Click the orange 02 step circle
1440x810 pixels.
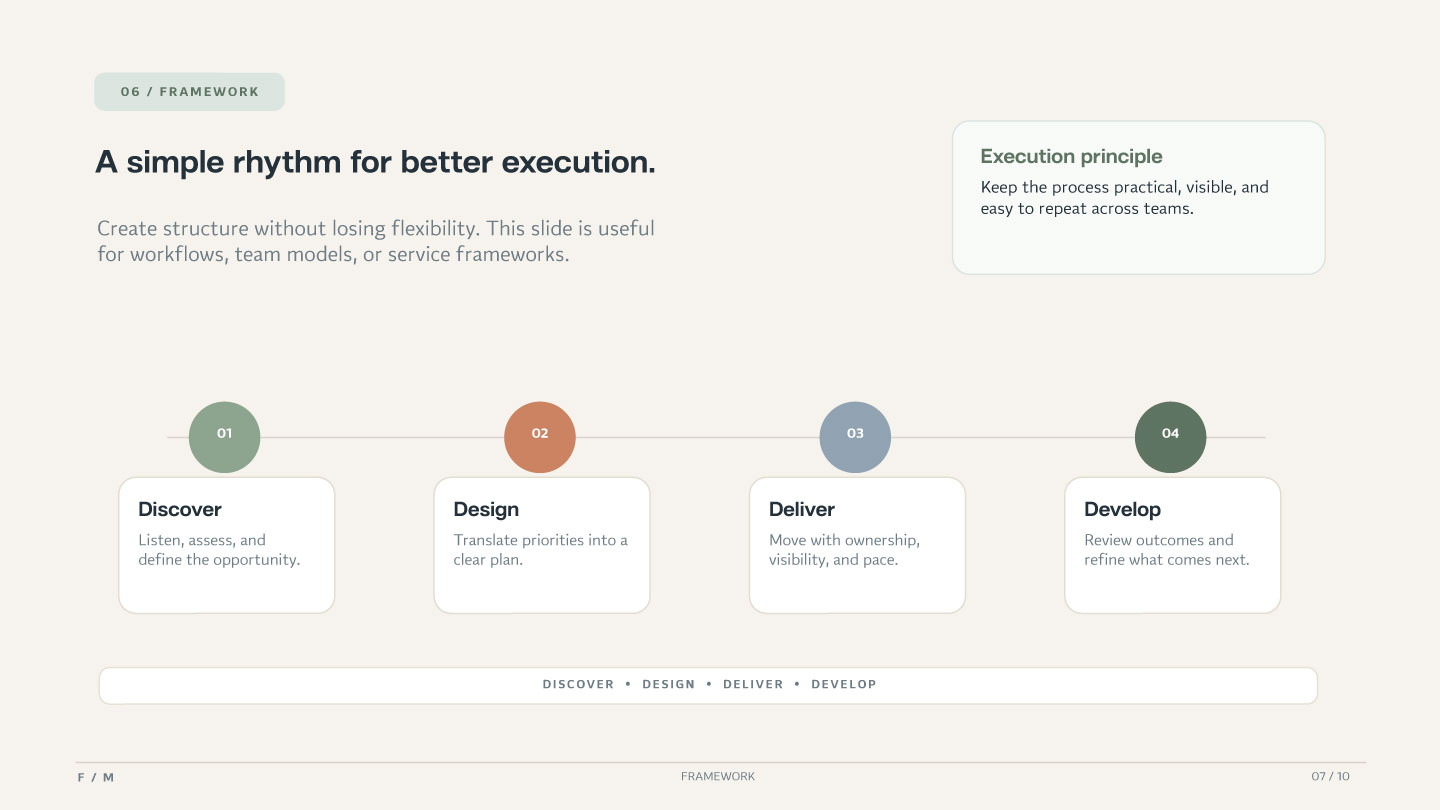point(540,437)
